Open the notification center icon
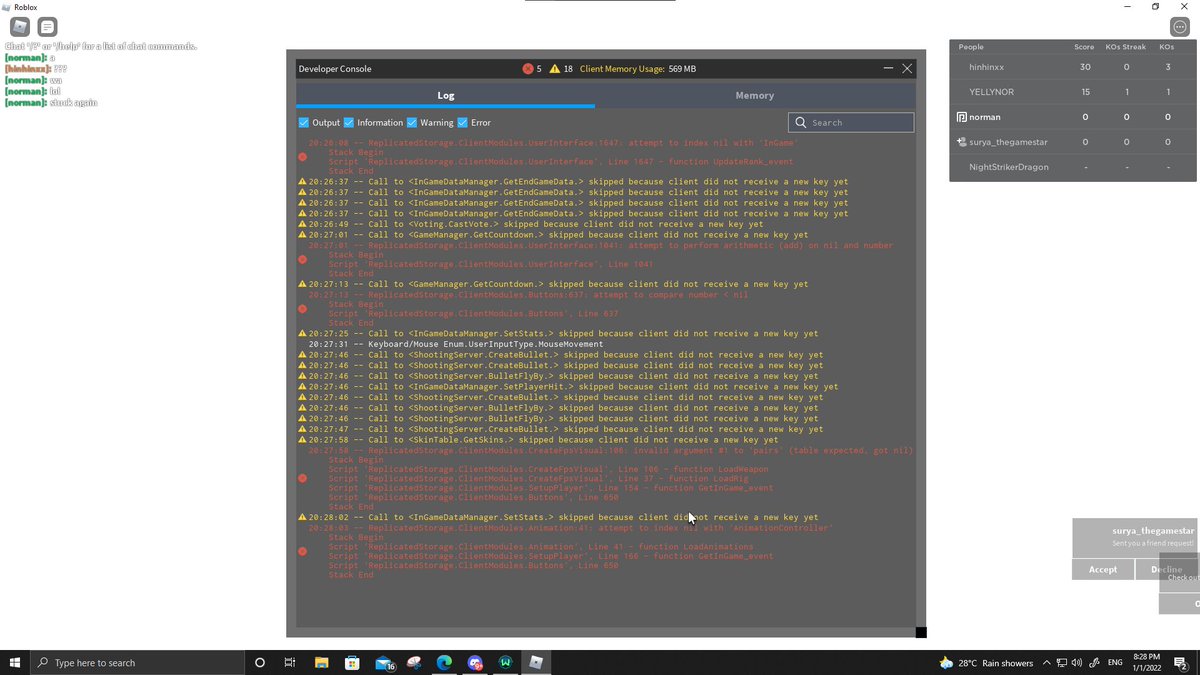This screenshot has width=1200, height=675. 1181,662
